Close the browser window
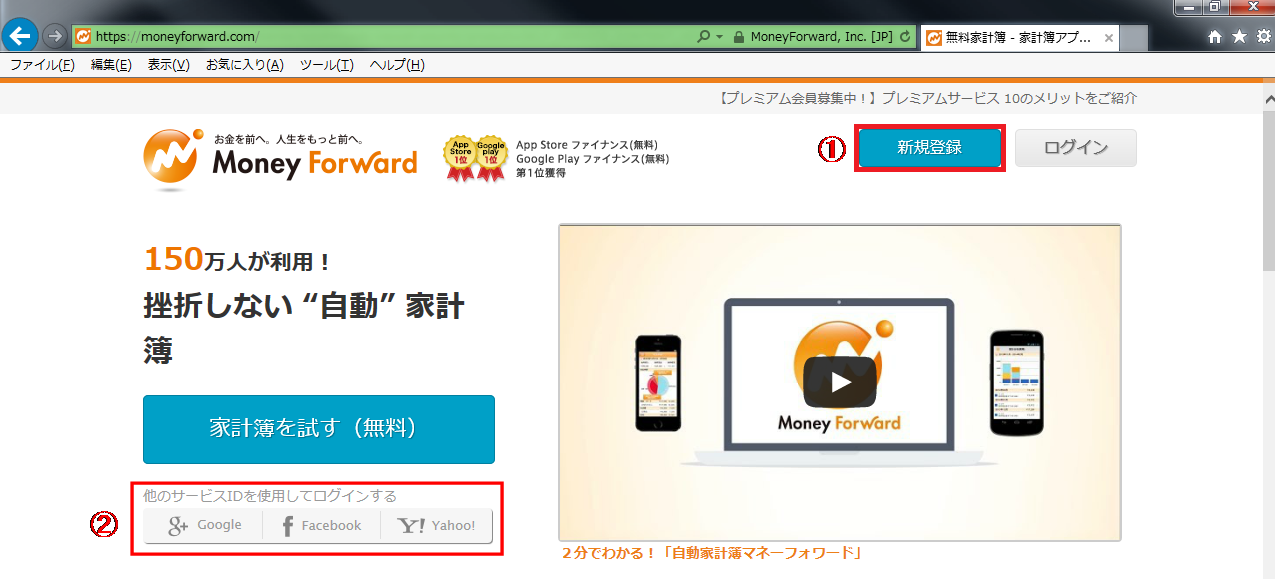Screen dimensions: 1283x579 click(1254, 8)
